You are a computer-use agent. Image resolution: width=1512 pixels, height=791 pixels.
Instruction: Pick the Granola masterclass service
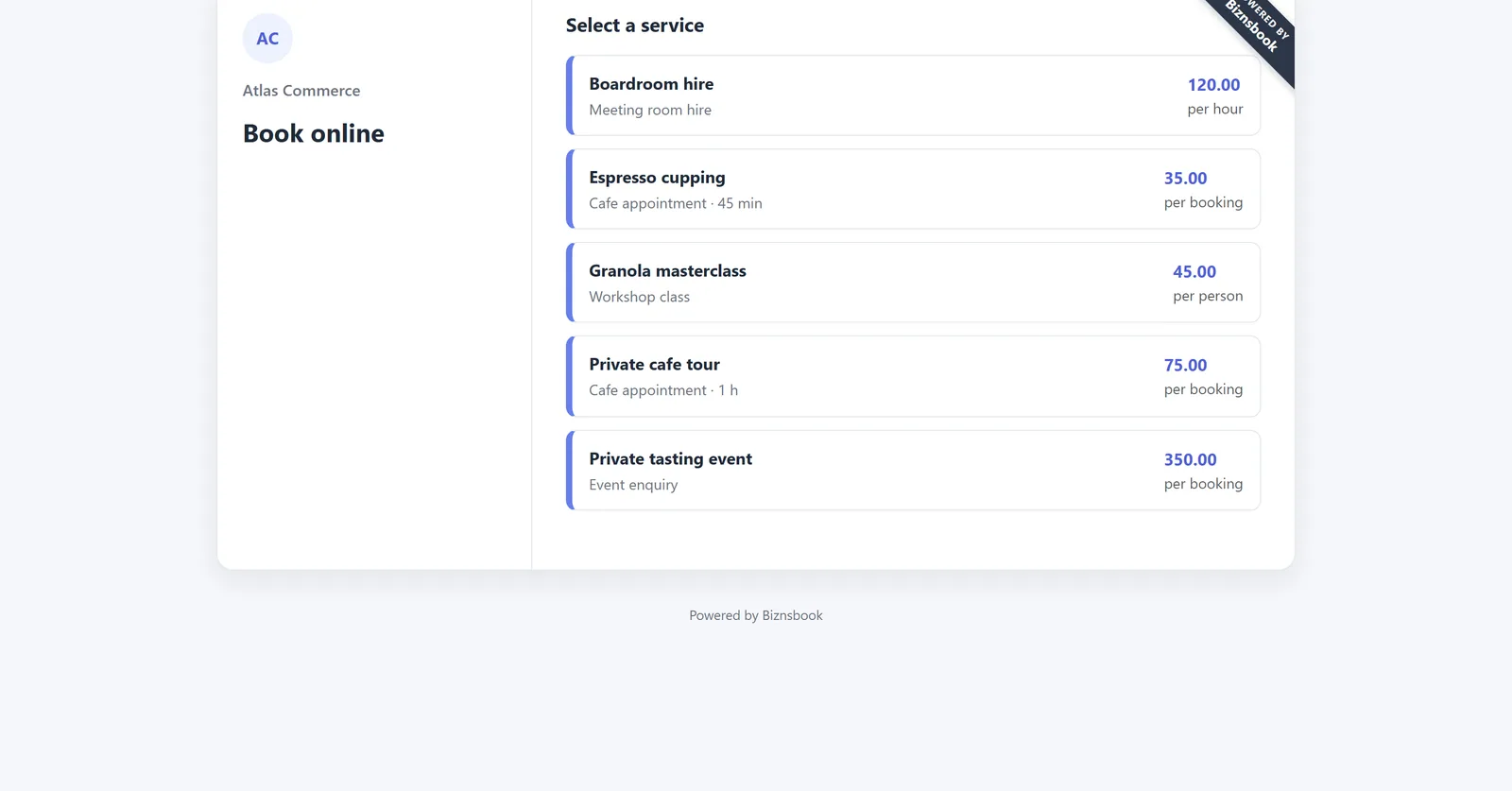[913, 283]
